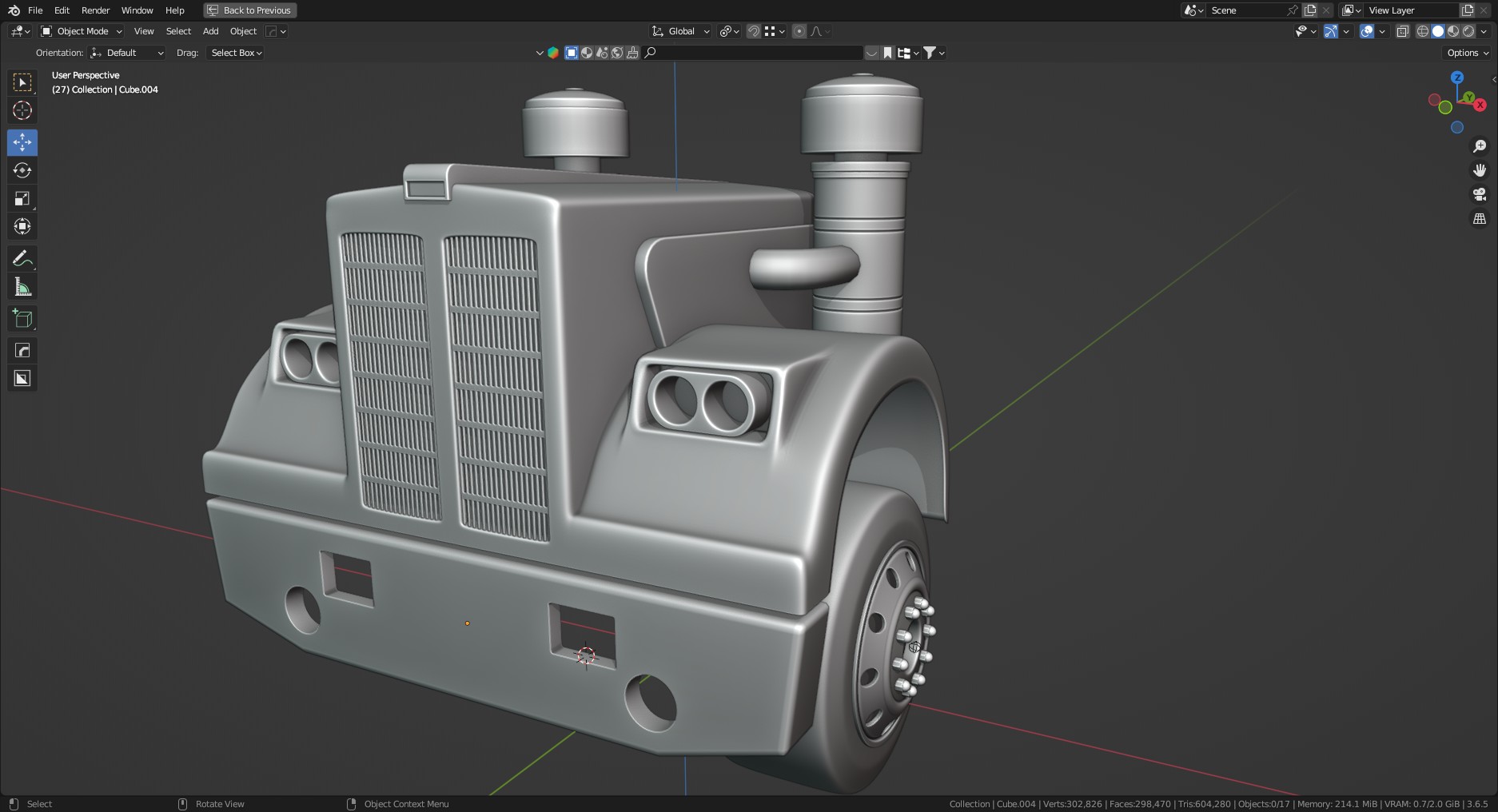This screenshot has height=812, width=1498.
Task: Click the bookmark icon beside search
Action: [887, 53]
